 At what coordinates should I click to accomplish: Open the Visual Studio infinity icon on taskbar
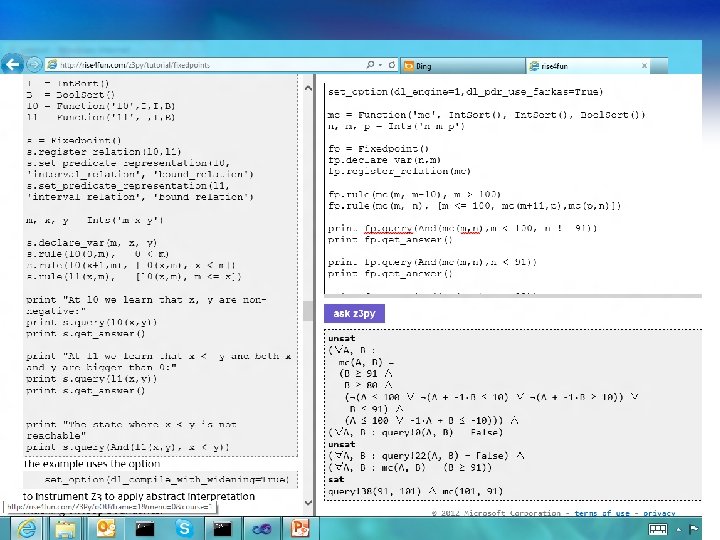262,529
